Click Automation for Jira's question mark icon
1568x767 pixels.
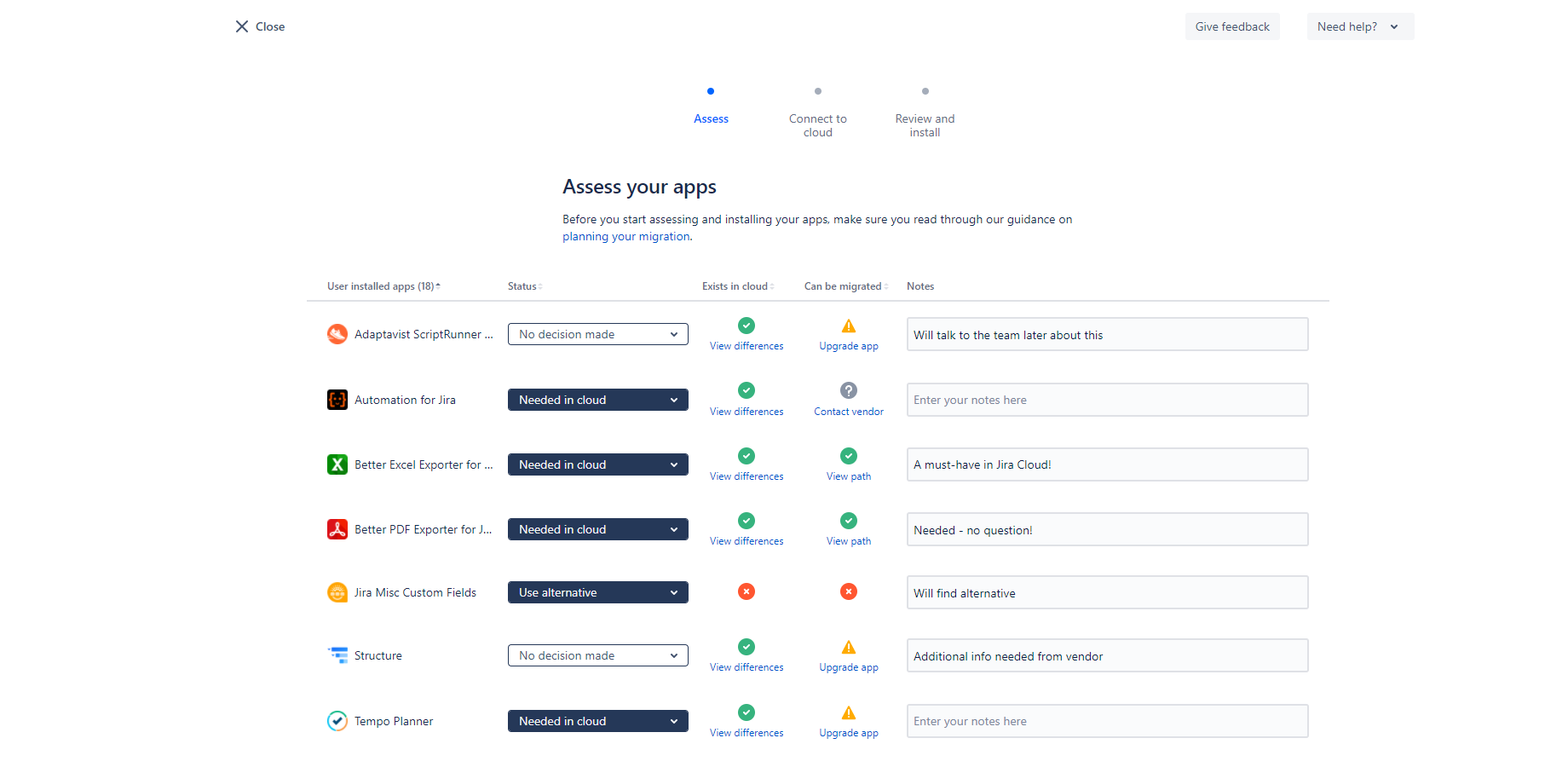coord(849,390)
